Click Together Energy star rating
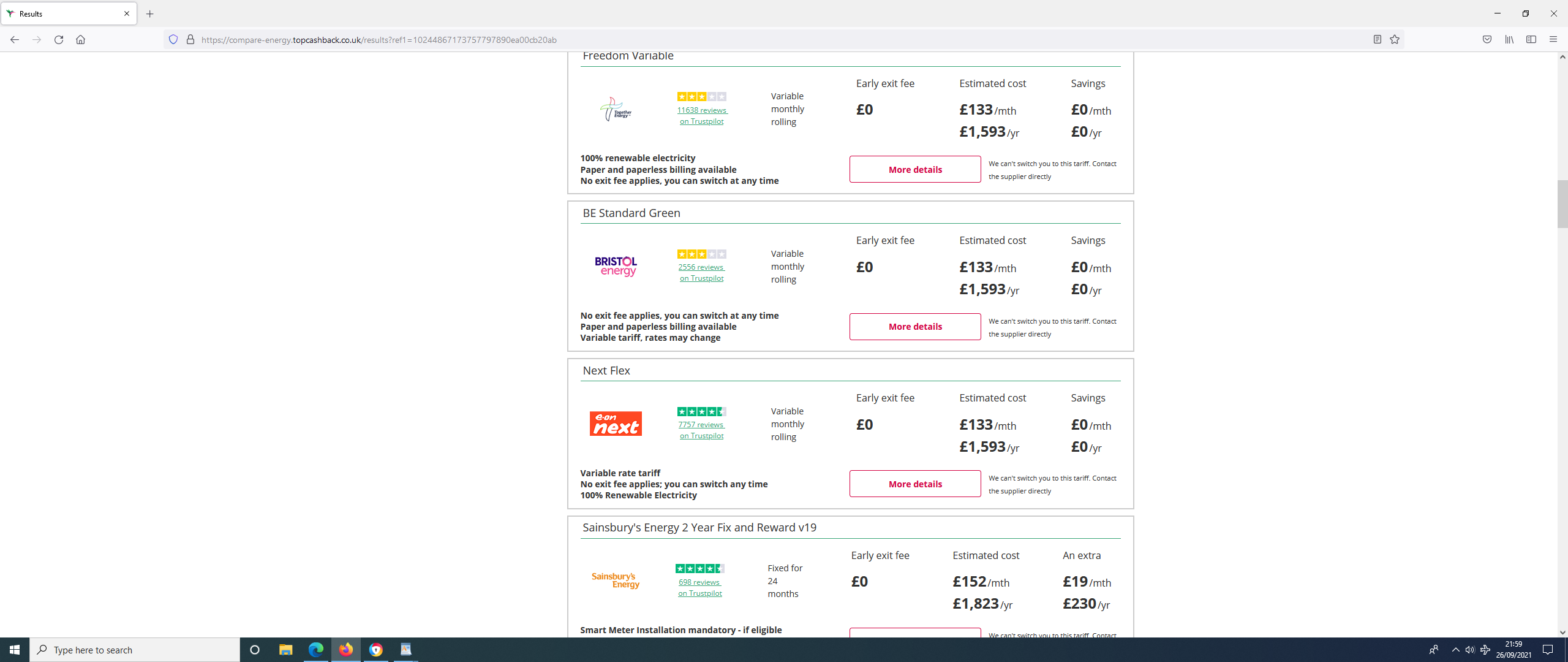This screenshot has height=662, width=1568. pyautogui.click(x=701, y=96)
